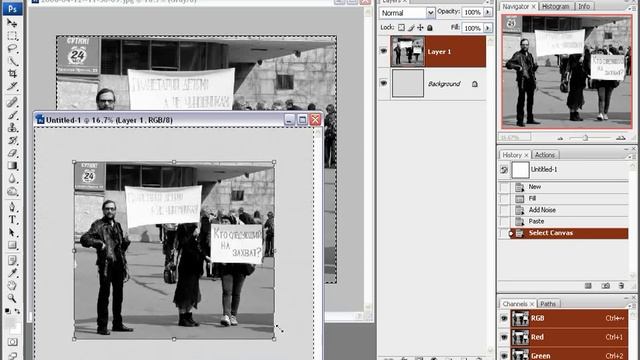This screenshot has width=640, height=360.
Task: Select the Gradient tool
Action: pyautogui.click(x=12, y=166)
